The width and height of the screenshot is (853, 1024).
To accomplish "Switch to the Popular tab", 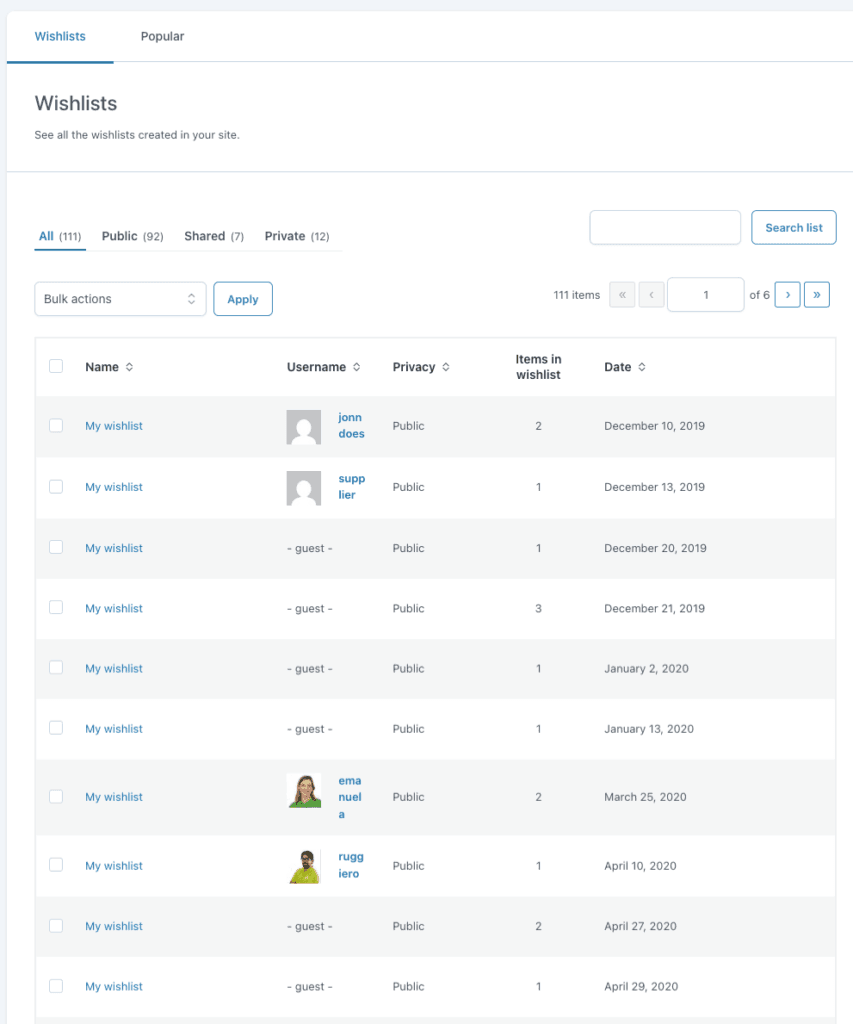I will [x=162, y=36].
